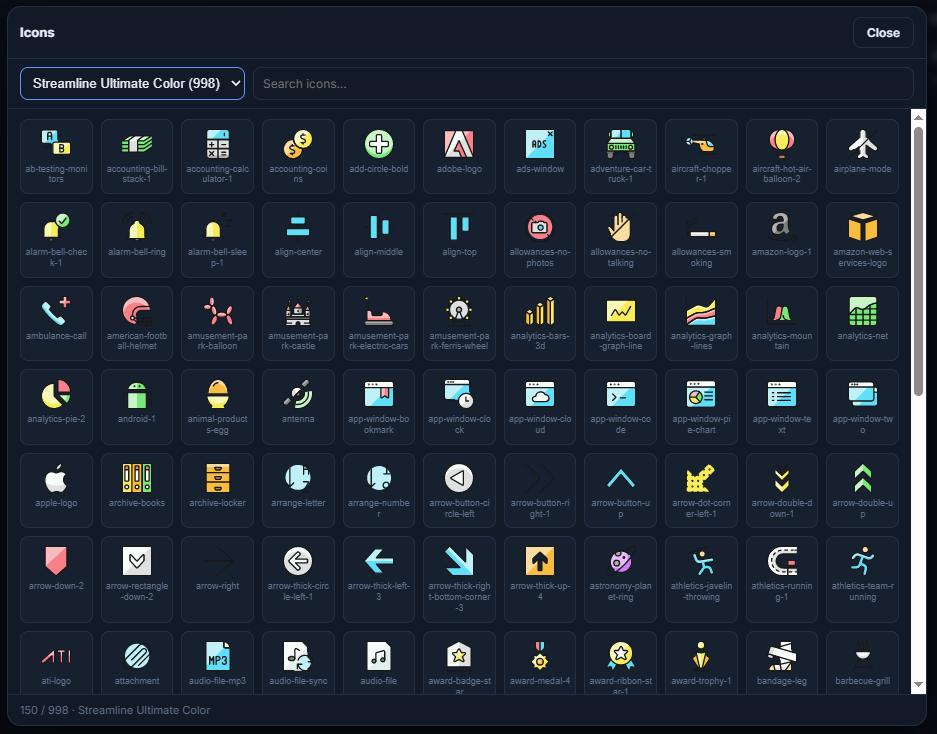Select the award-trophy-1 icon
Screen dimensions: 937x734
[701, 662]
